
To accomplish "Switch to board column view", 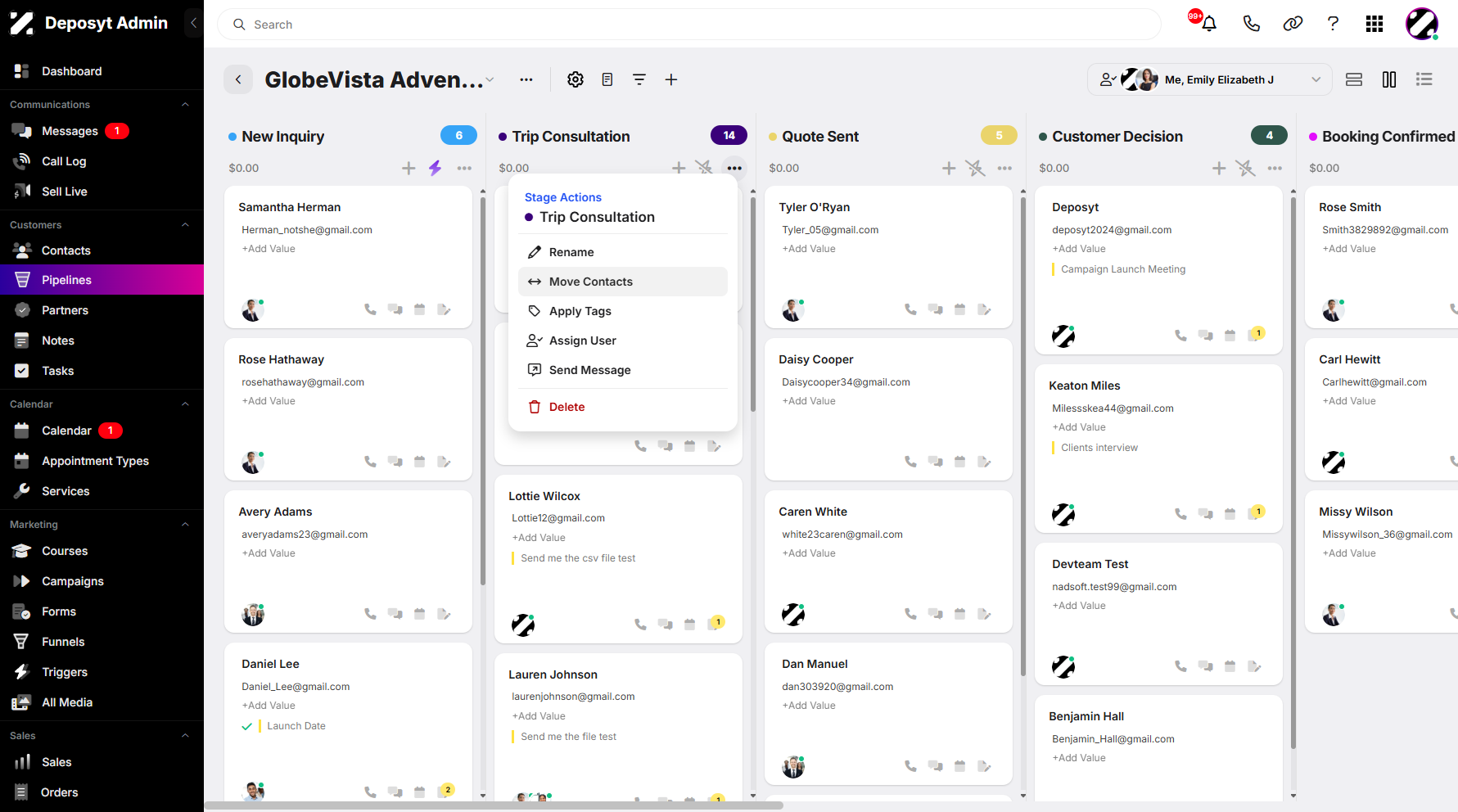I will (x=1389, y=79).
